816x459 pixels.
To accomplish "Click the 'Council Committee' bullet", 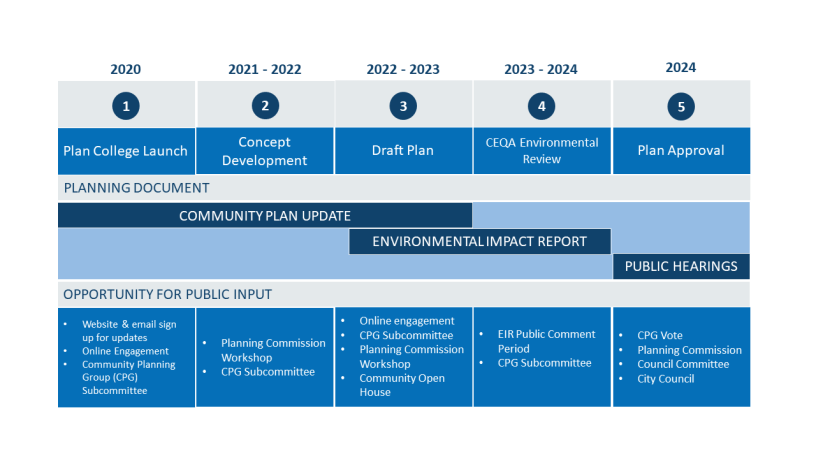I will coord(683,364).
